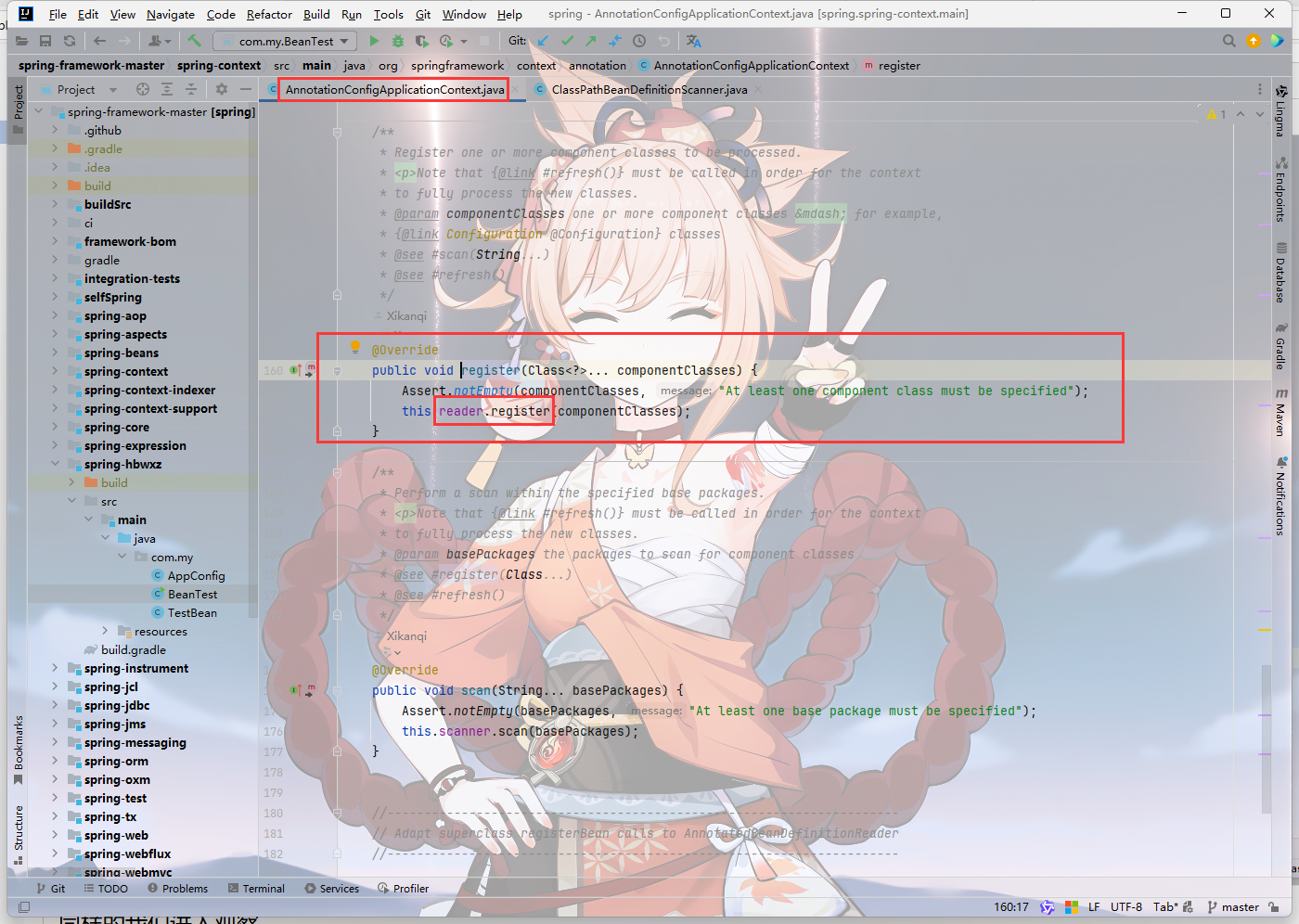Image resolution: width=1299 pixels, height=924 pixels.
Task: Click the UTF-8 encoding in the status bar
Action: click(1126, 906)
